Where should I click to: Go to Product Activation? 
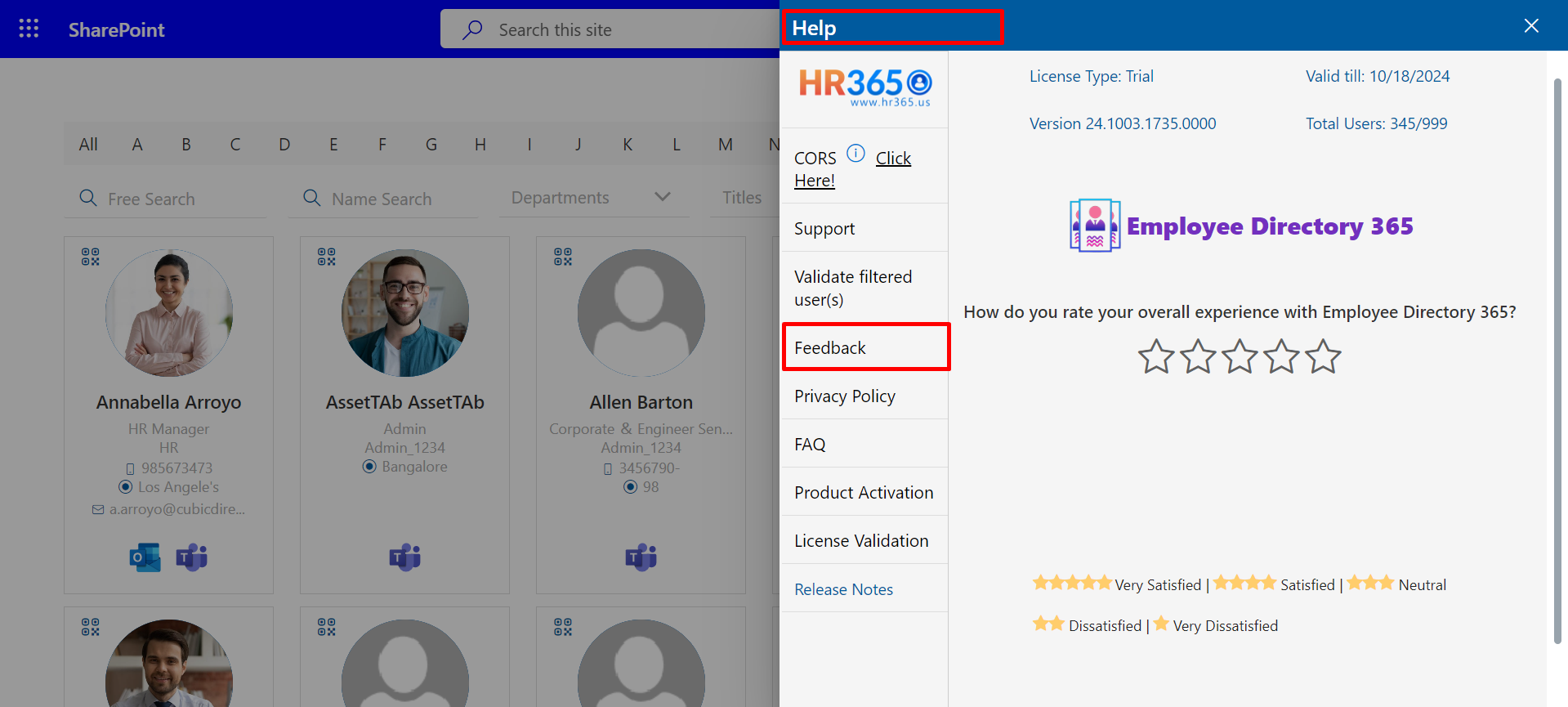point(864,492)
